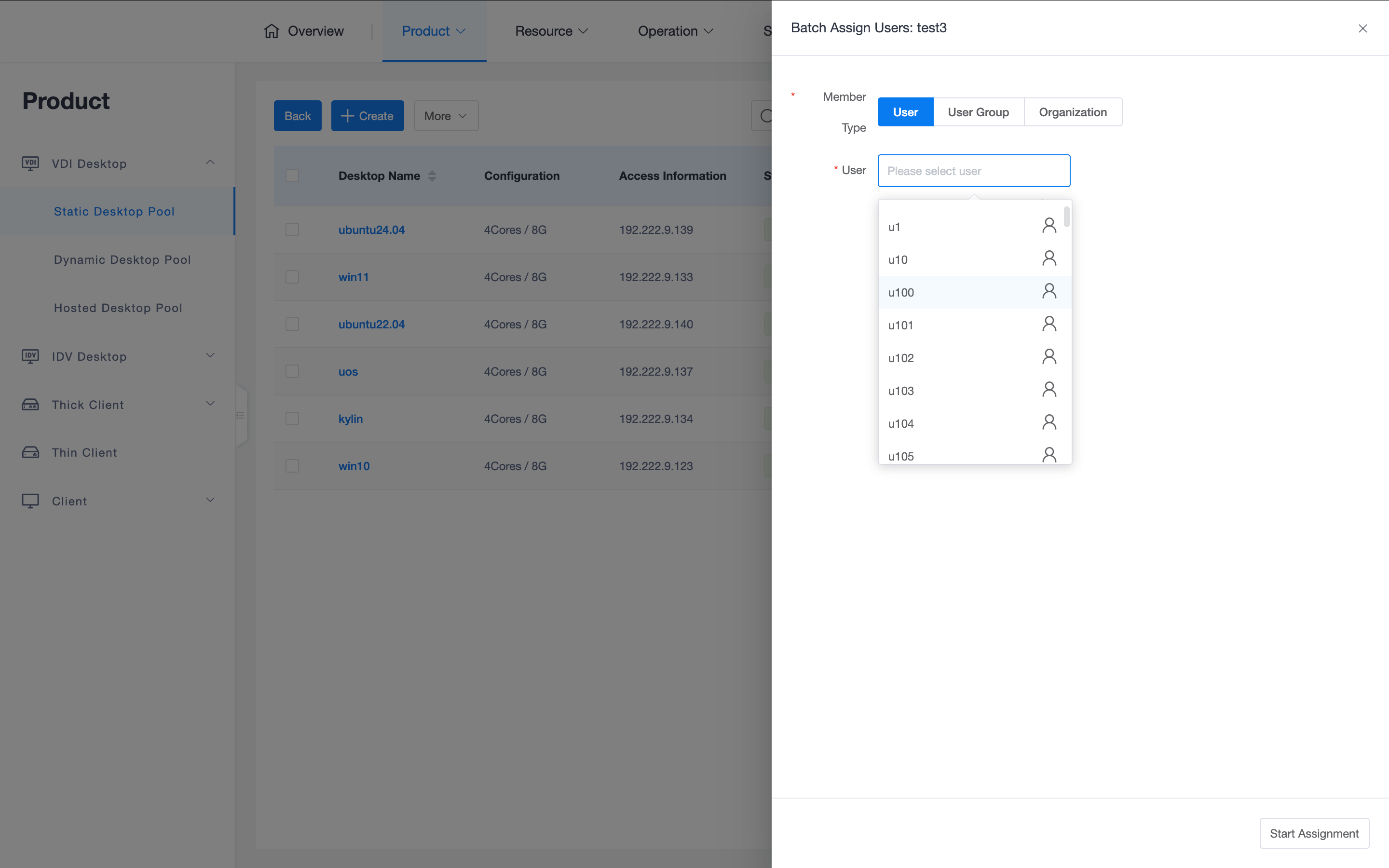Focus the Please select user field
The width and height of the screenshot is (1389, 868).
(973, 171)
